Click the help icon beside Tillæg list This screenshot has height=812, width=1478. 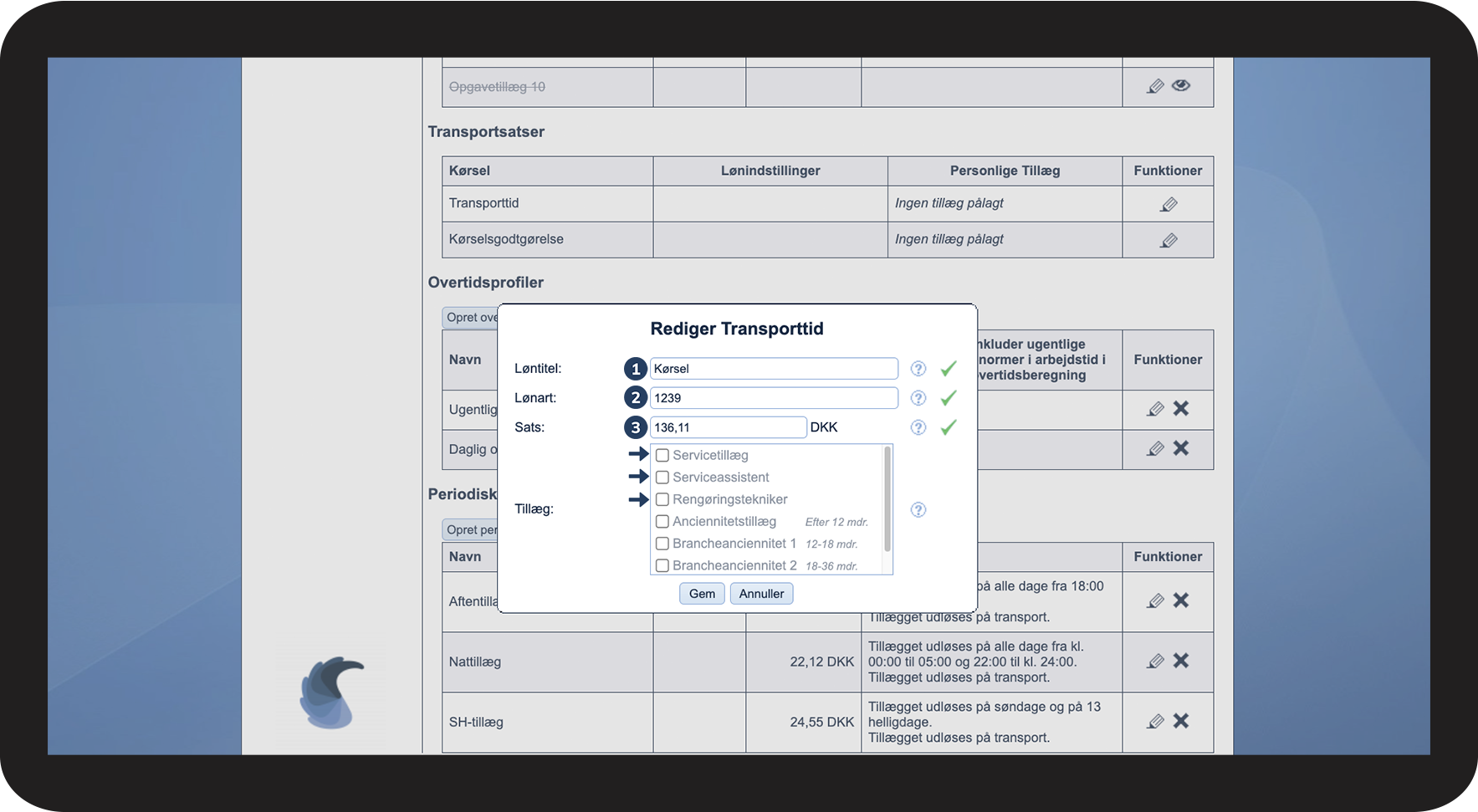[918, 510]
